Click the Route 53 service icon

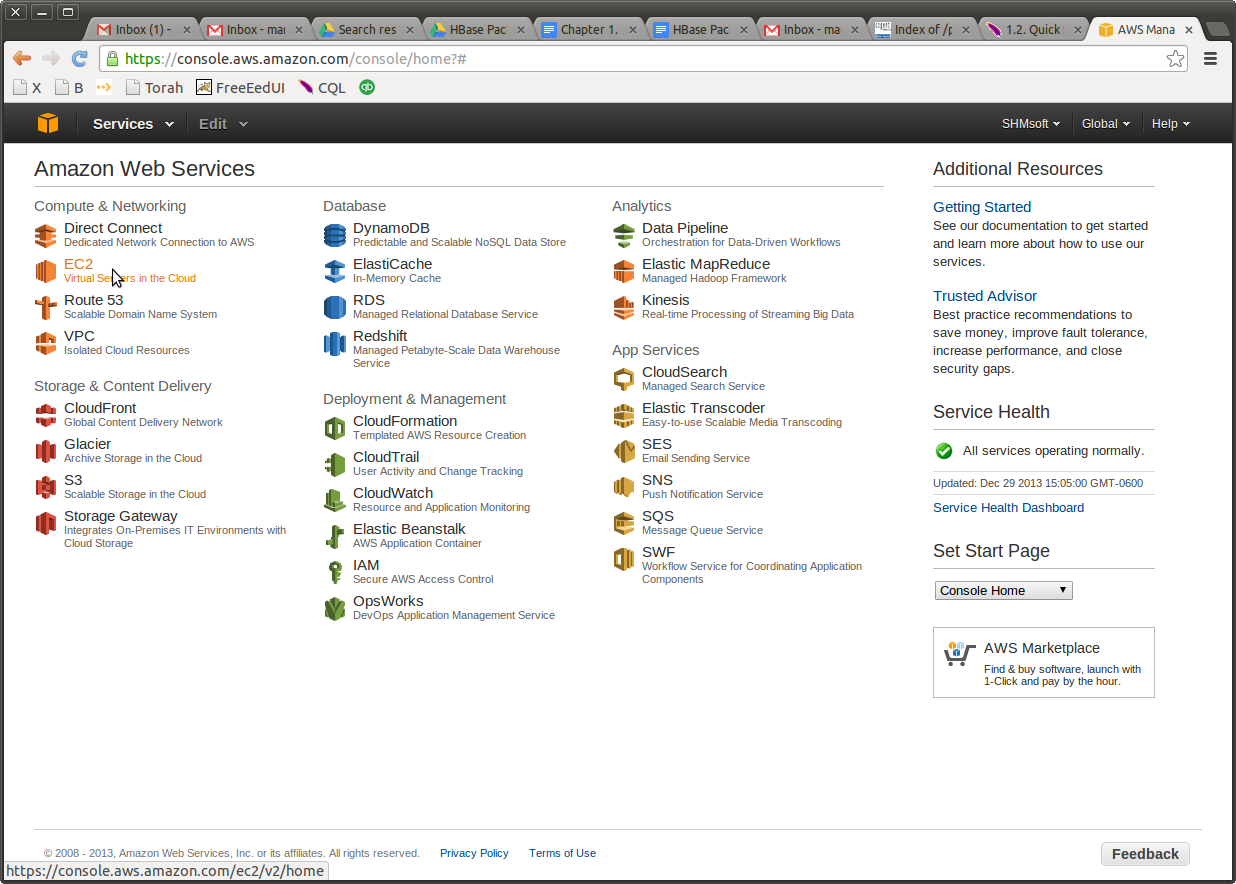46,308
